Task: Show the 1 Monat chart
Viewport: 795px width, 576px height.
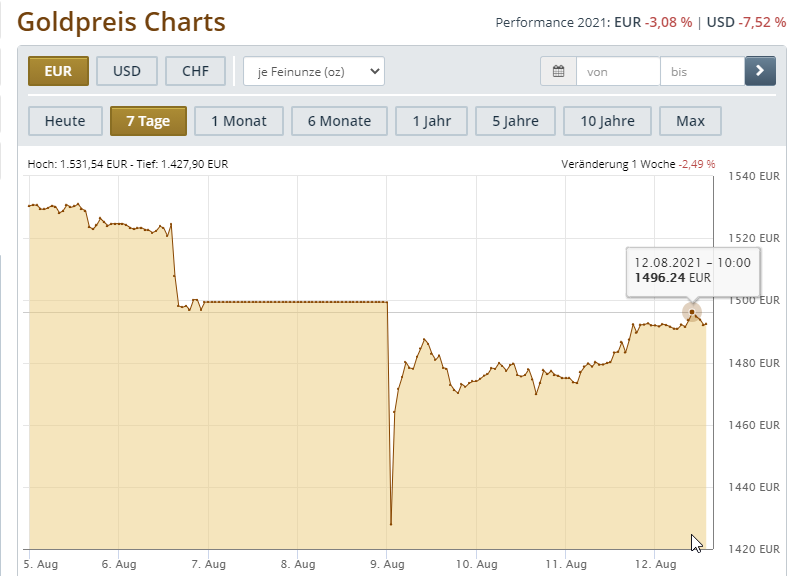Action: click(x=239, y=121)
